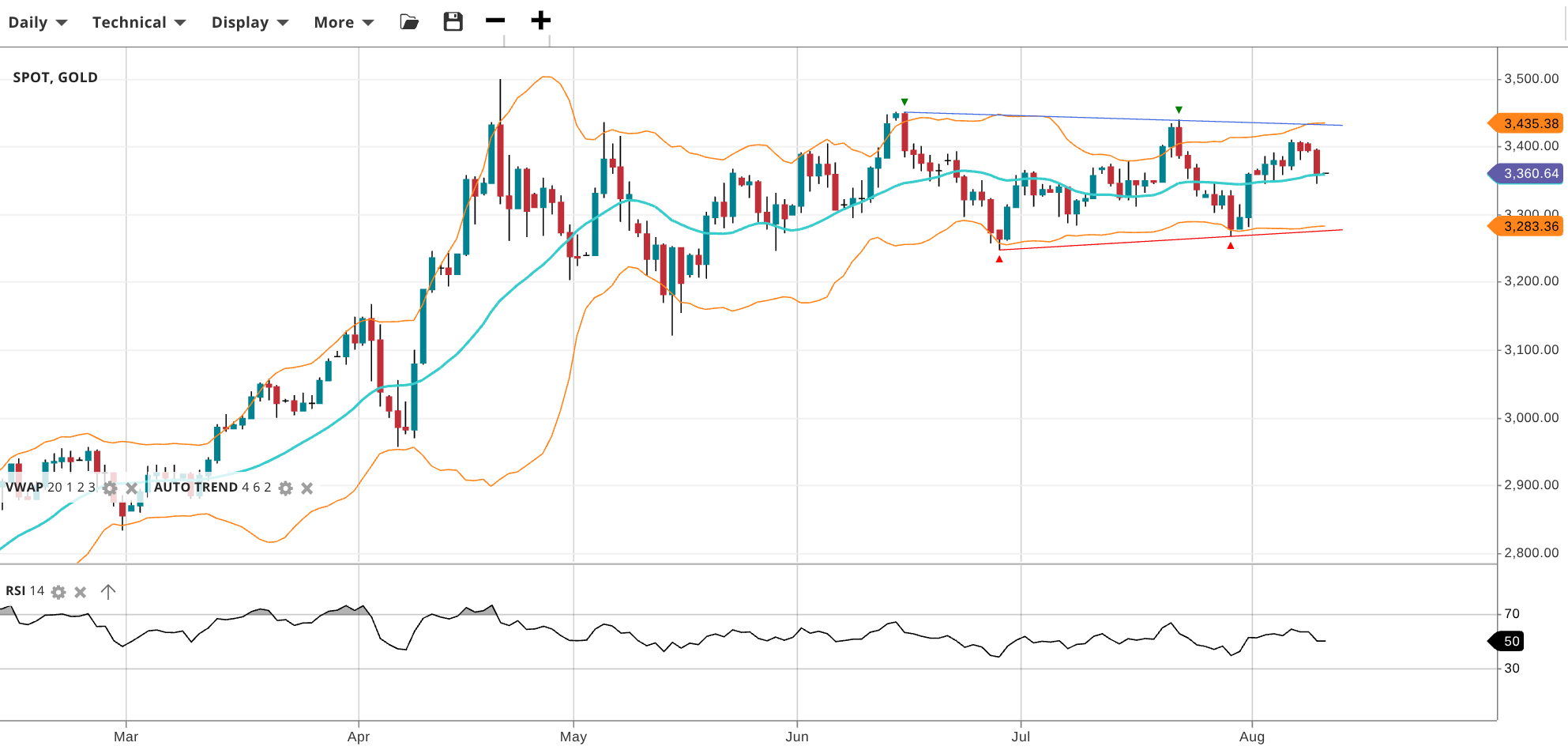Open the chart folder icon
The height and width of the screenshot is (750, 1568).
(409, 22)
